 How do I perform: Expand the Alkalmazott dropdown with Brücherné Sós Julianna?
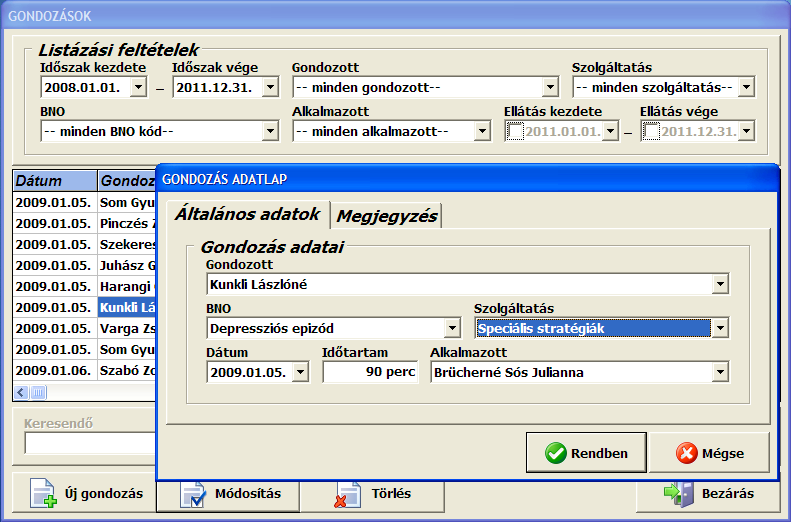[x=719, y=373]
